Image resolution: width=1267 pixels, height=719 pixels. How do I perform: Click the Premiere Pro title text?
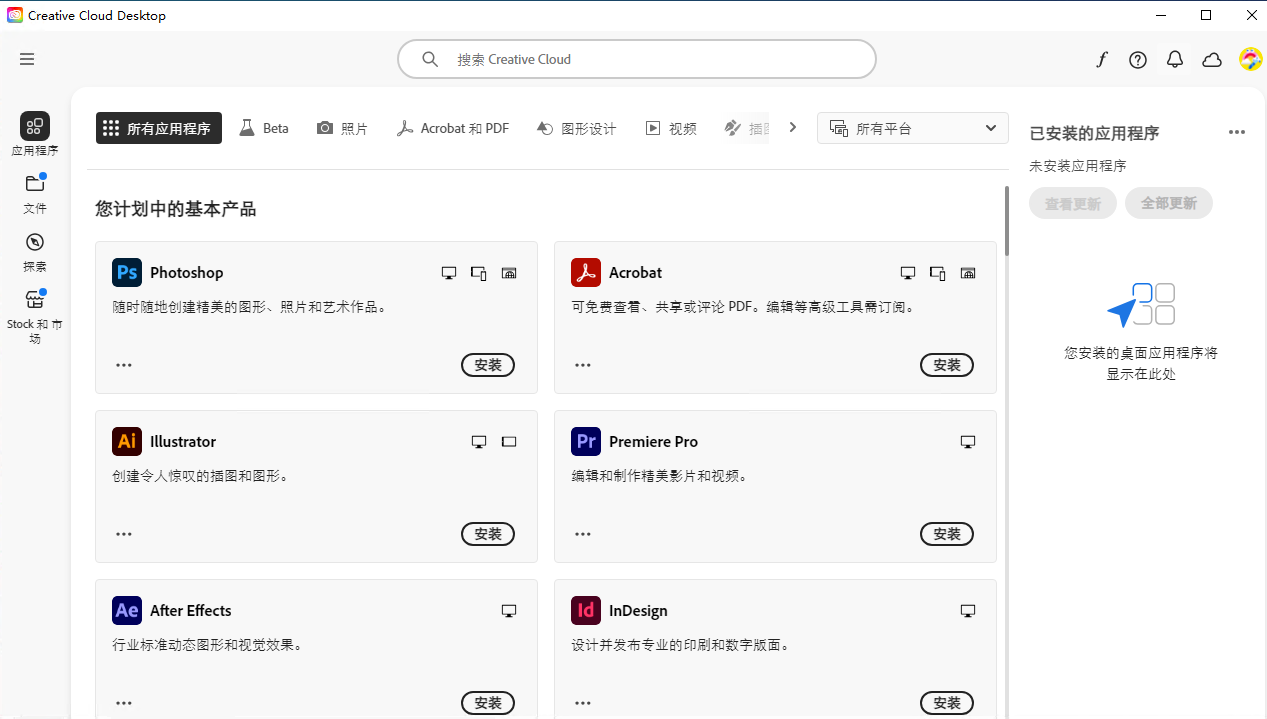[653, 441]
